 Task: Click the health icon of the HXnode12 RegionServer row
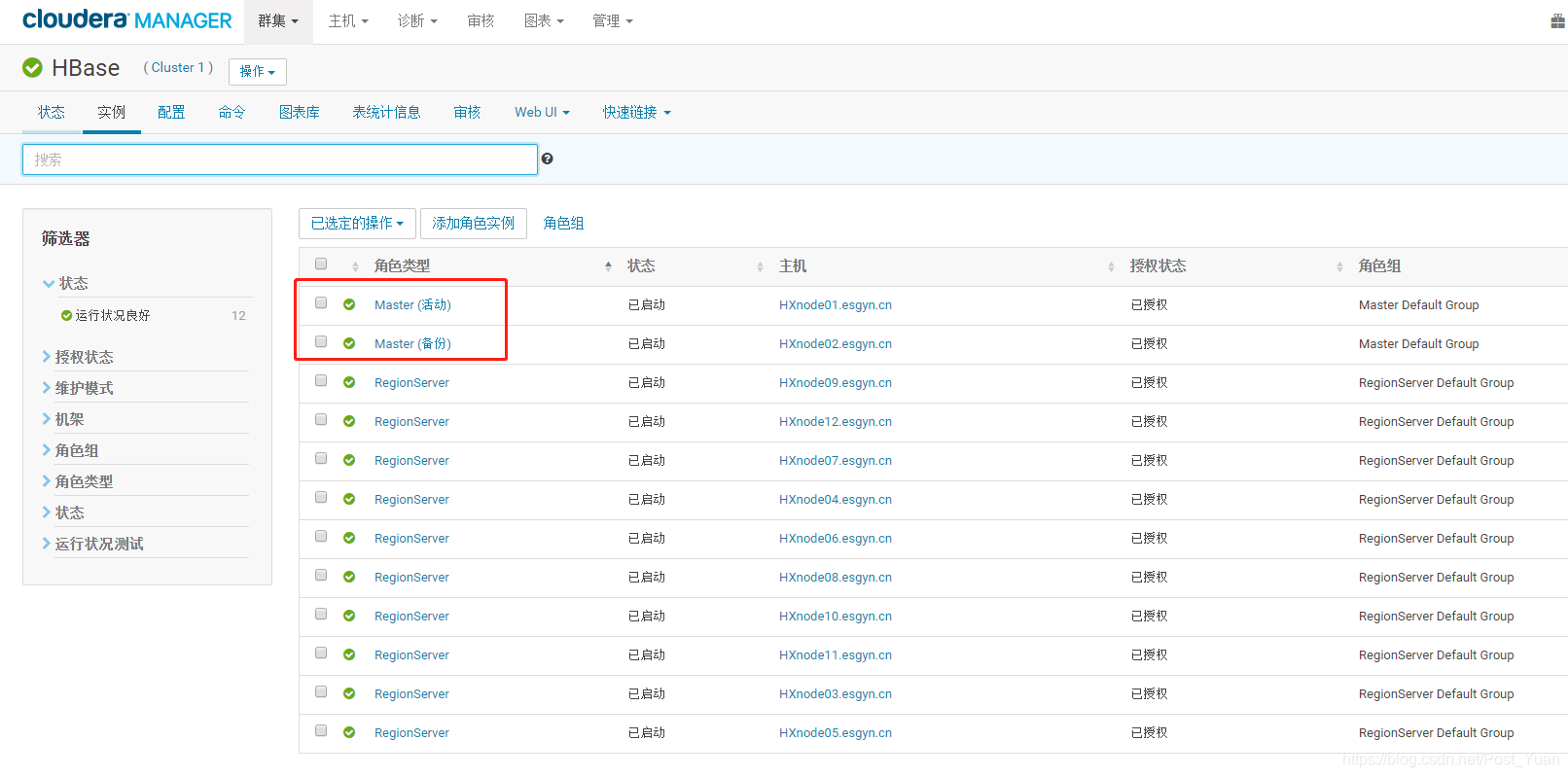point(349,421)
